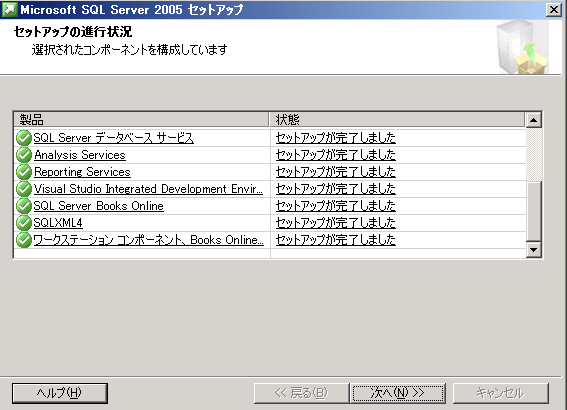The image size is (567, 410).
Task: Click the check icon beside Visual Studio Integrated Development
Action: (24, 189)
